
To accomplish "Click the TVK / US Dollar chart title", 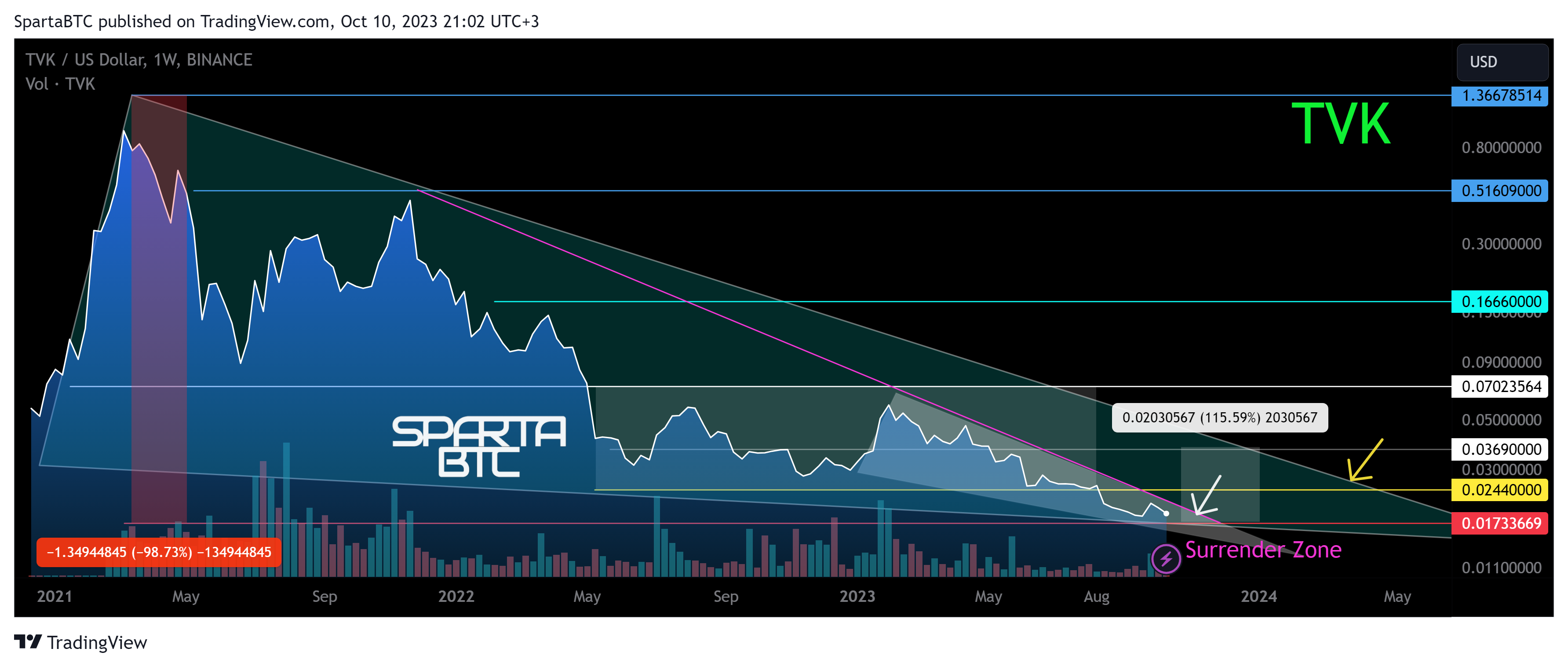I will tap(139, 60).
